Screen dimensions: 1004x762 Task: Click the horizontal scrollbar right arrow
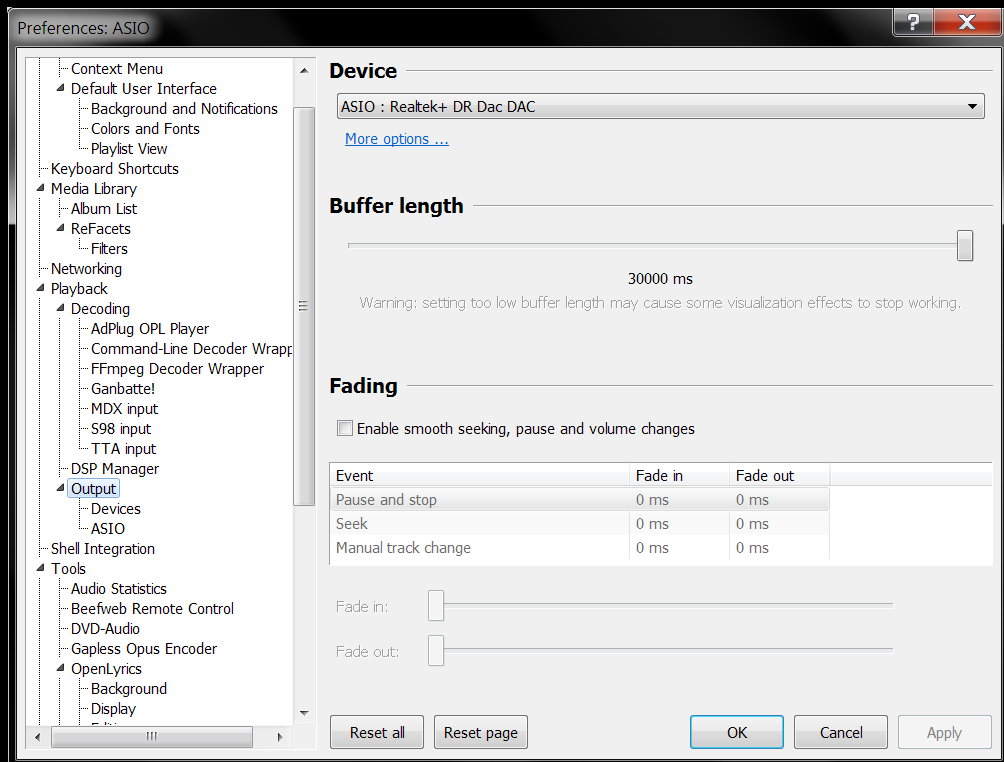(x=285, y=737)
